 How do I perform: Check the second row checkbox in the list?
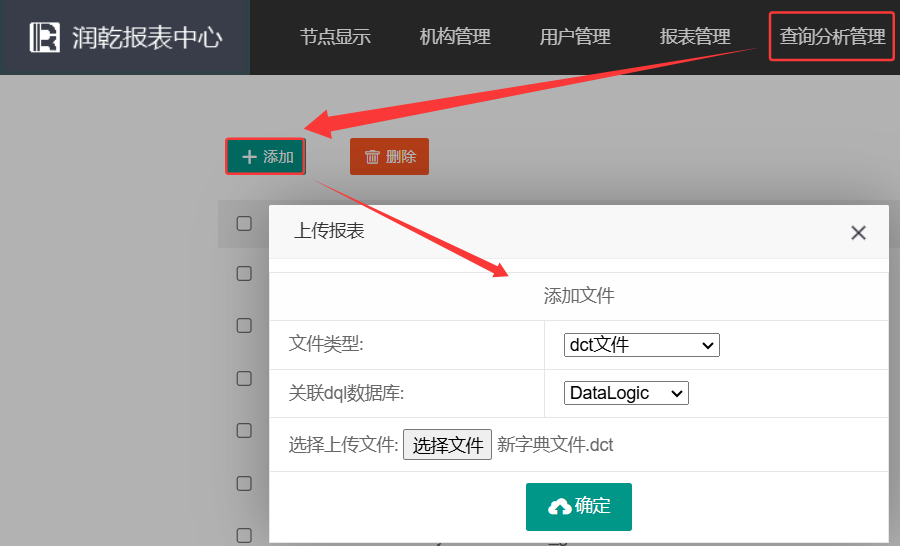(x=244, y=325)
